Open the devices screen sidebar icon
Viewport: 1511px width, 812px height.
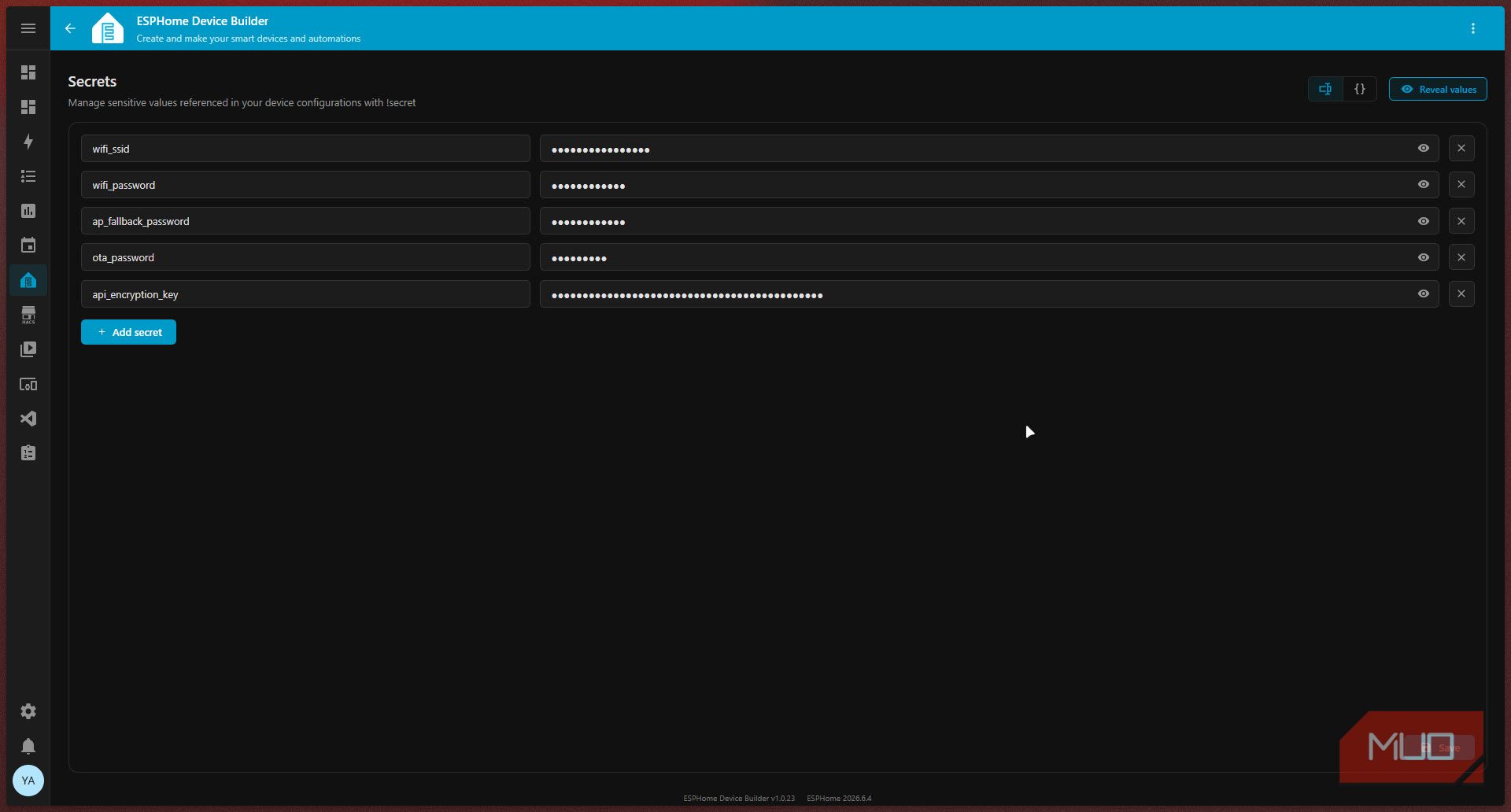(28, 384)
